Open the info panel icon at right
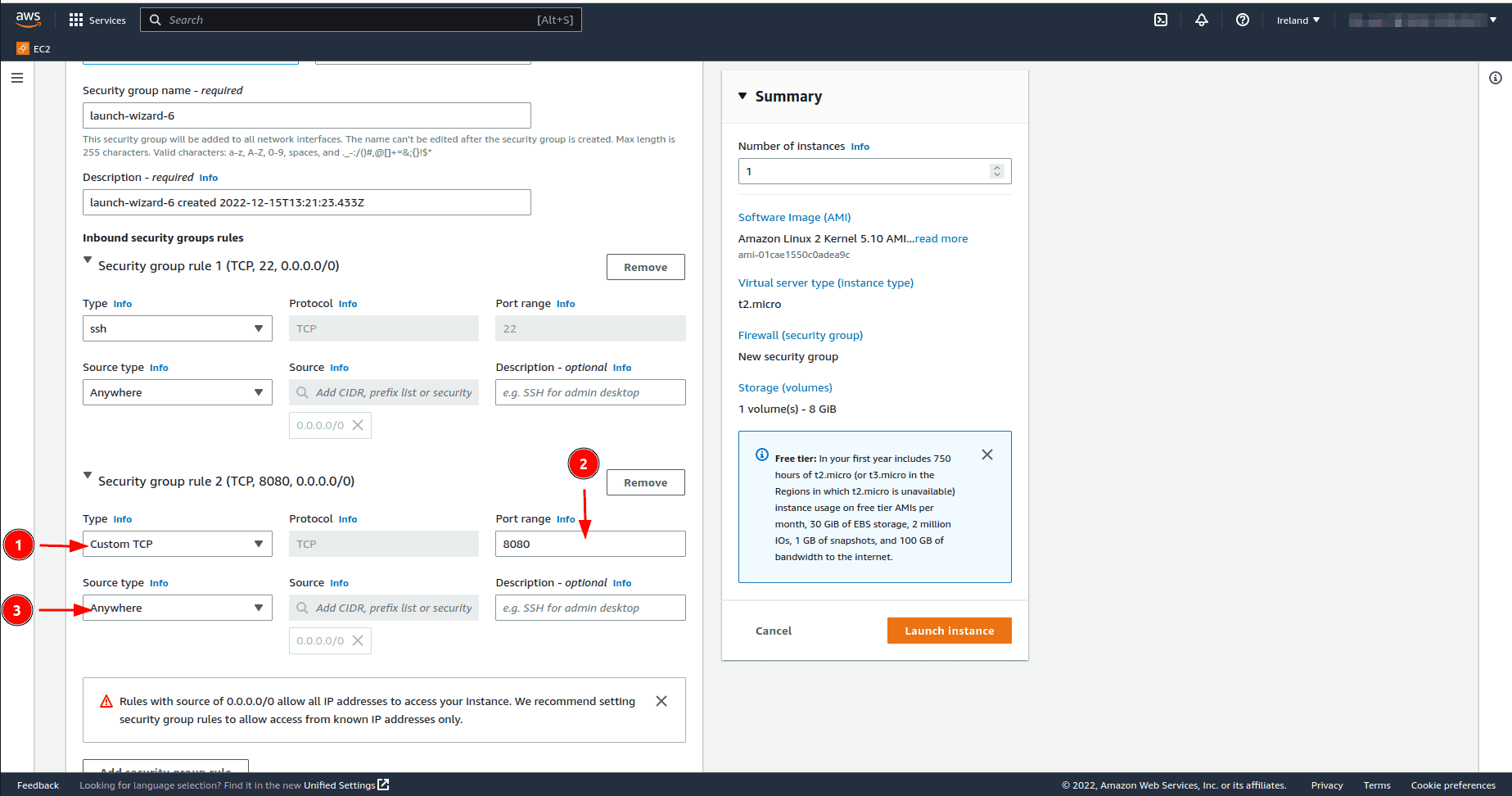1512x796 pixels. point(1496,78)
